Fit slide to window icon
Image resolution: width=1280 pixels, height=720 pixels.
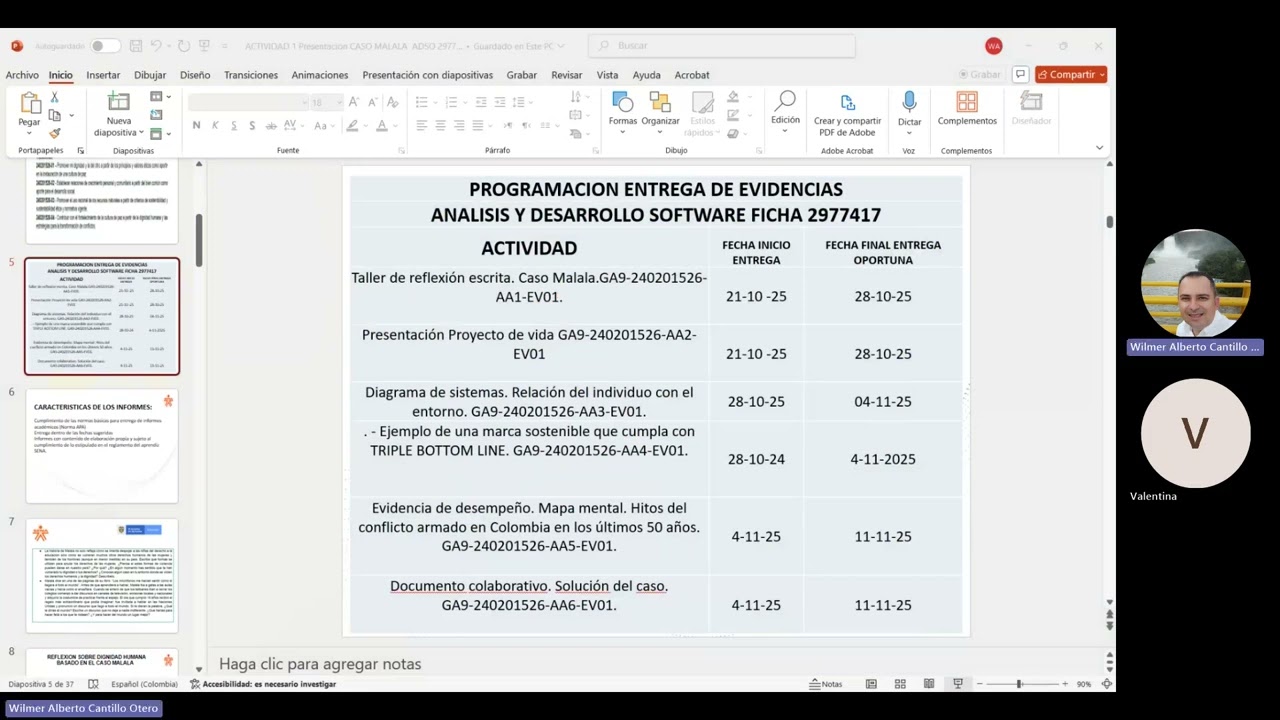(1107, 684)
